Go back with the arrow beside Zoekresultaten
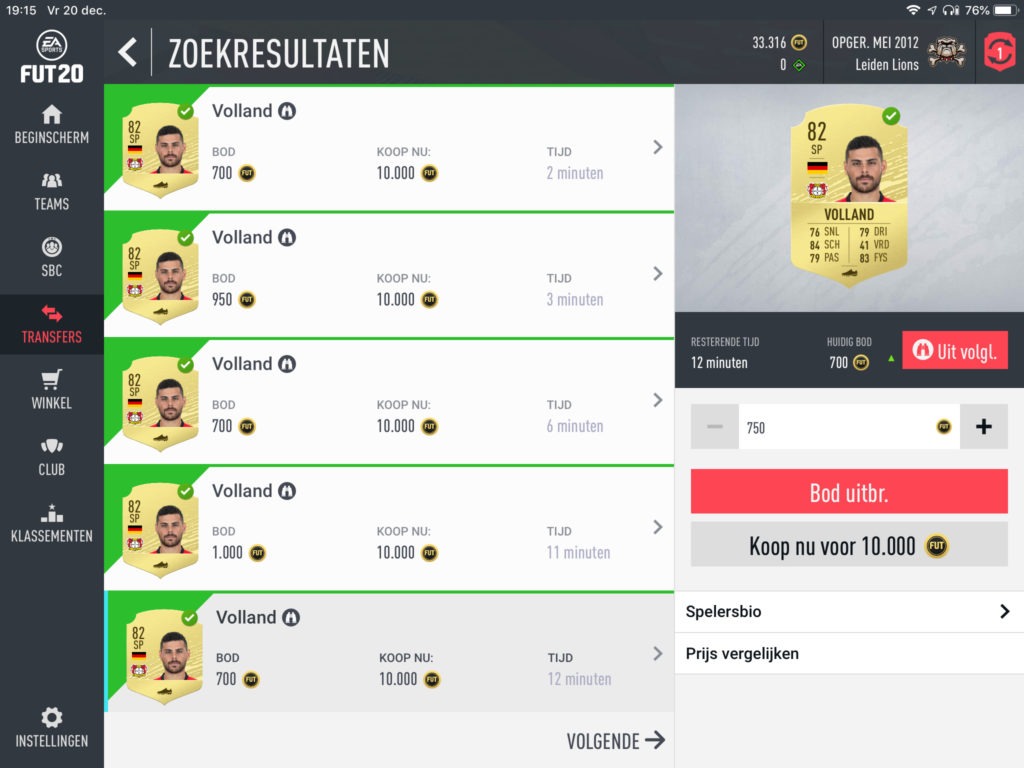 [x=128, y=52]
